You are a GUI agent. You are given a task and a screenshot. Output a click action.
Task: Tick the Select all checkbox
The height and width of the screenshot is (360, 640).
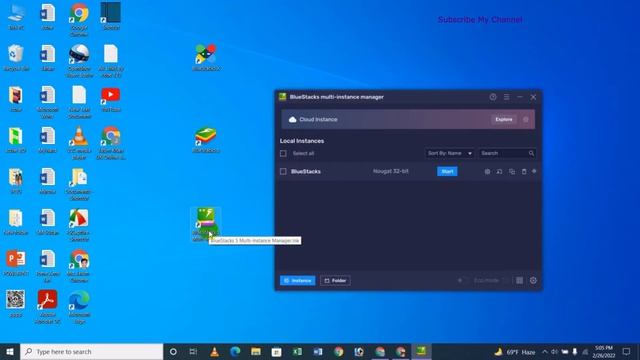pos(283,153)
